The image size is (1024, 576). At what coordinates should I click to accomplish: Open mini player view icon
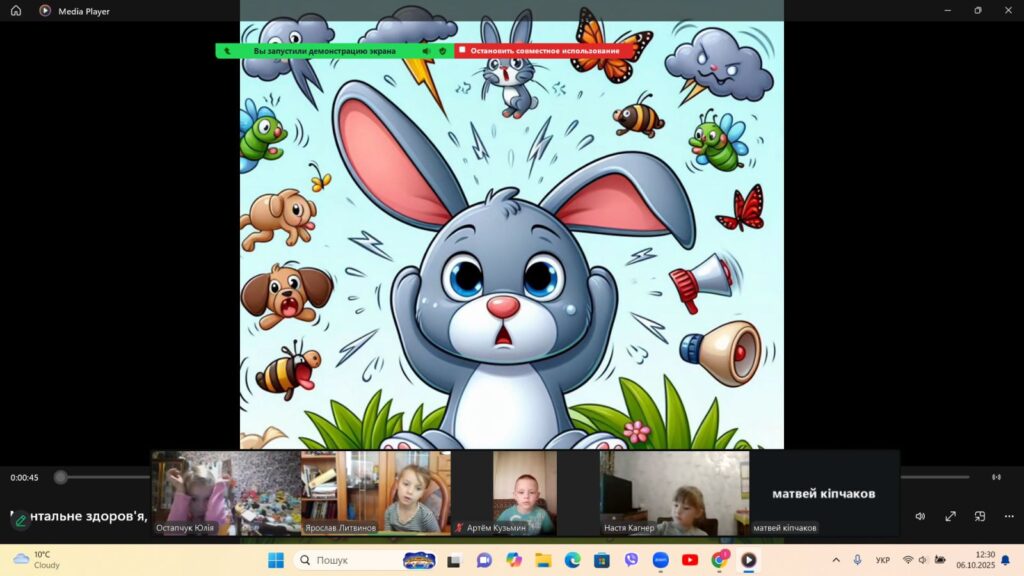pos(980,516)
